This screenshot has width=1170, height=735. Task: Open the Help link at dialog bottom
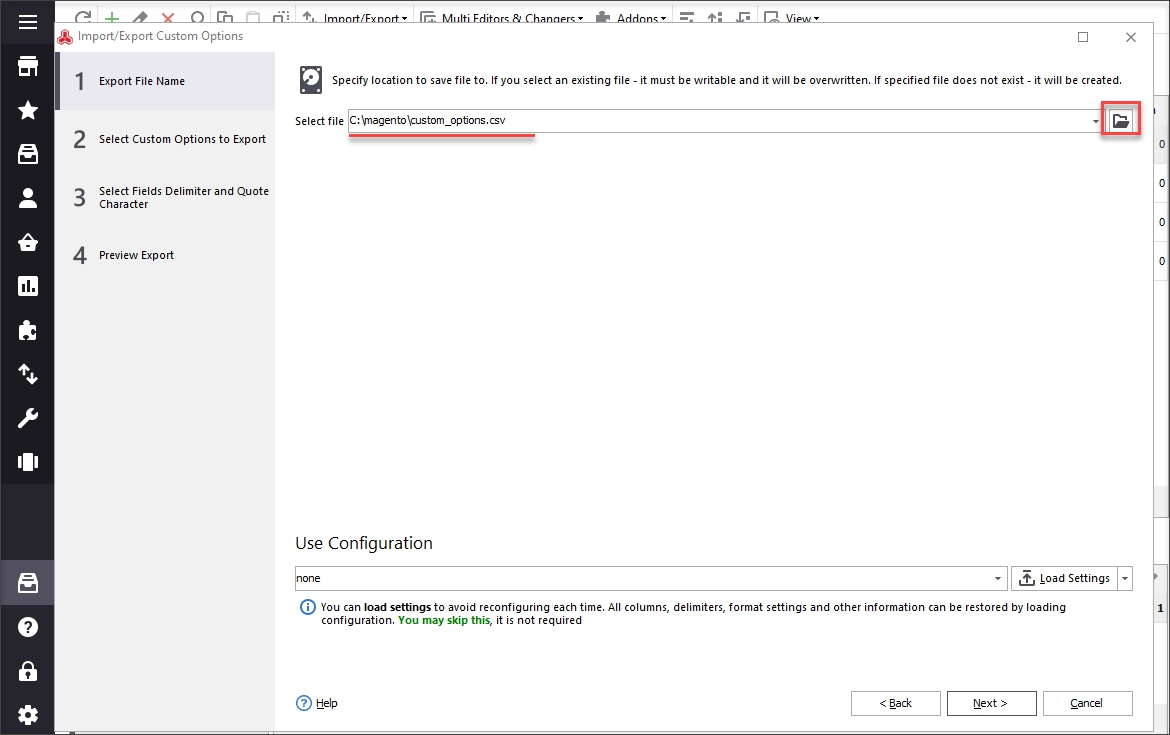coord(317,703)
